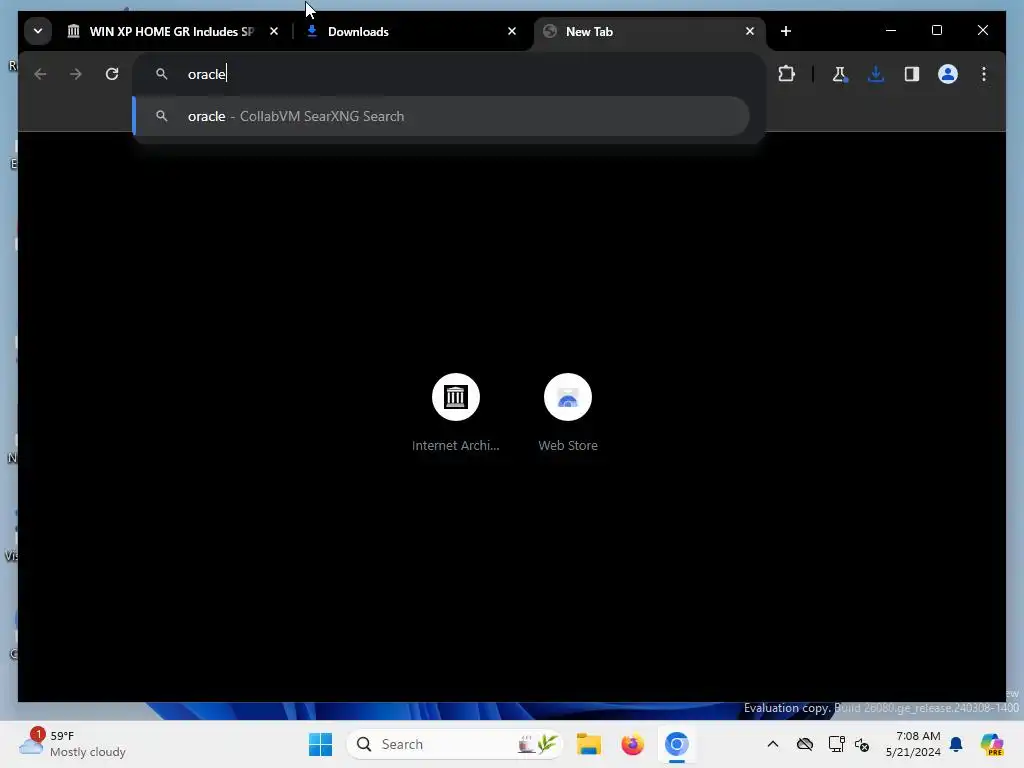This screenshot has width=1024, height=768.
Task: Minimize the browser window
Action: pyautogui.click(x=891, y=31)
